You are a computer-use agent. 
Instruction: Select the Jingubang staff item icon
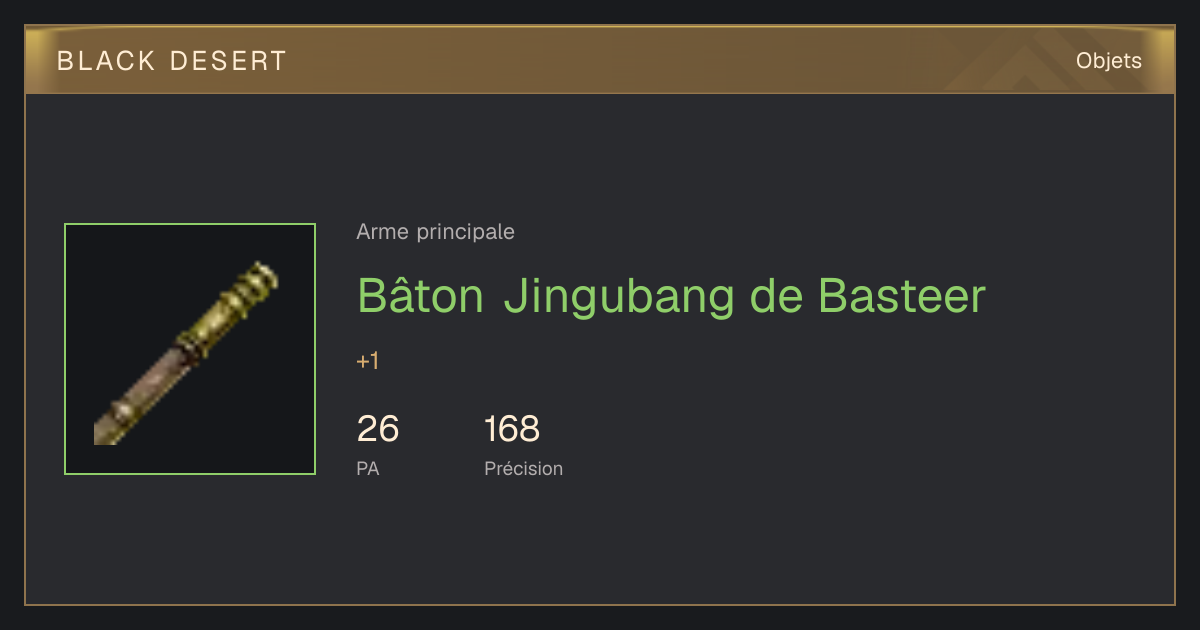[190, 349]
